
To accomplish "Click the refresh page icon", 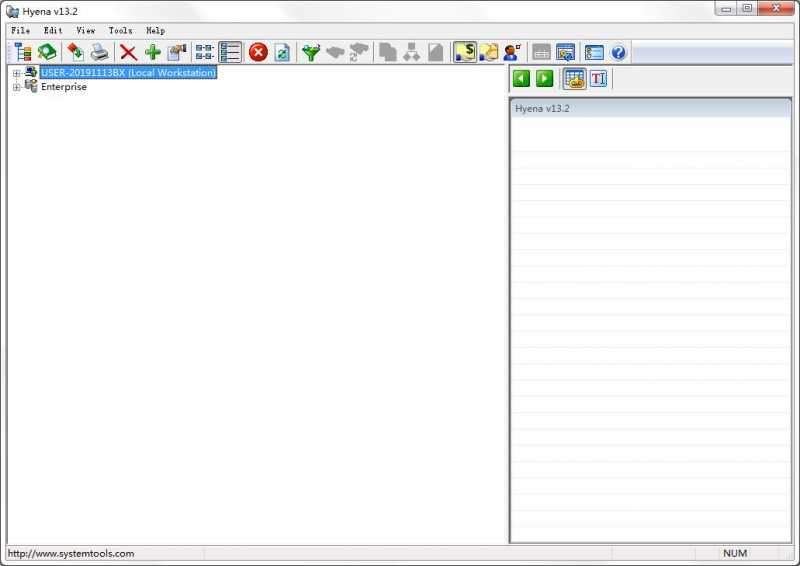I will (282, 53).
